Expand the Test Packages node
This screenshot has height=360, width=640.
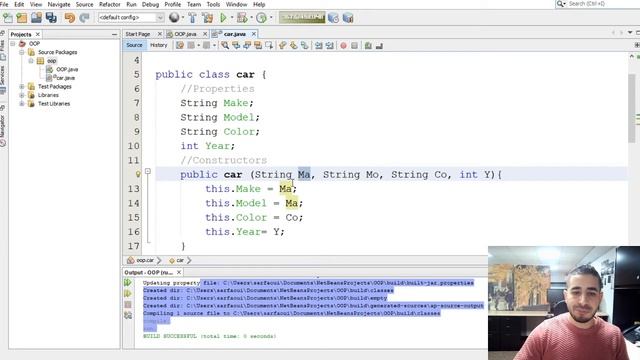point(22,87)
